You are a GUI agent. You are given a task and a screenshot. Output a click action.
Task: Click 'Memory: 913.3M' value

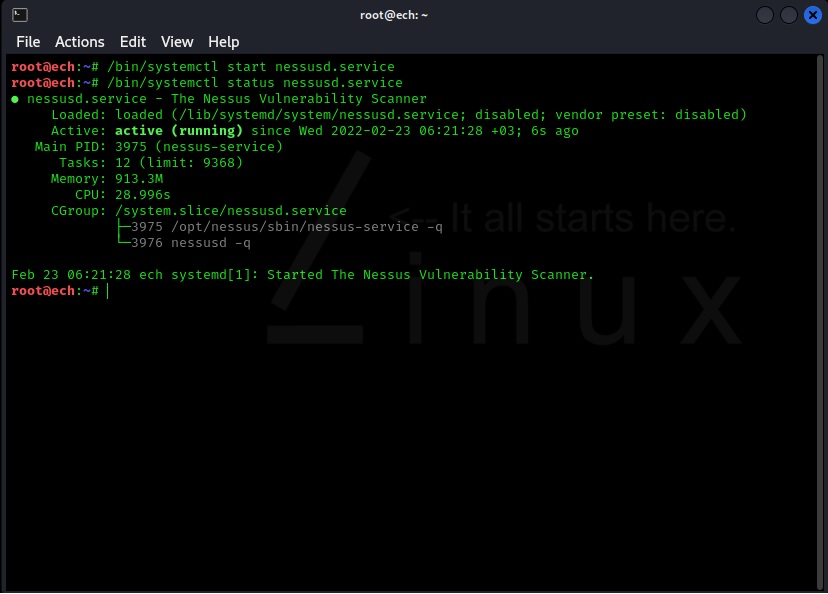point(107,179)
